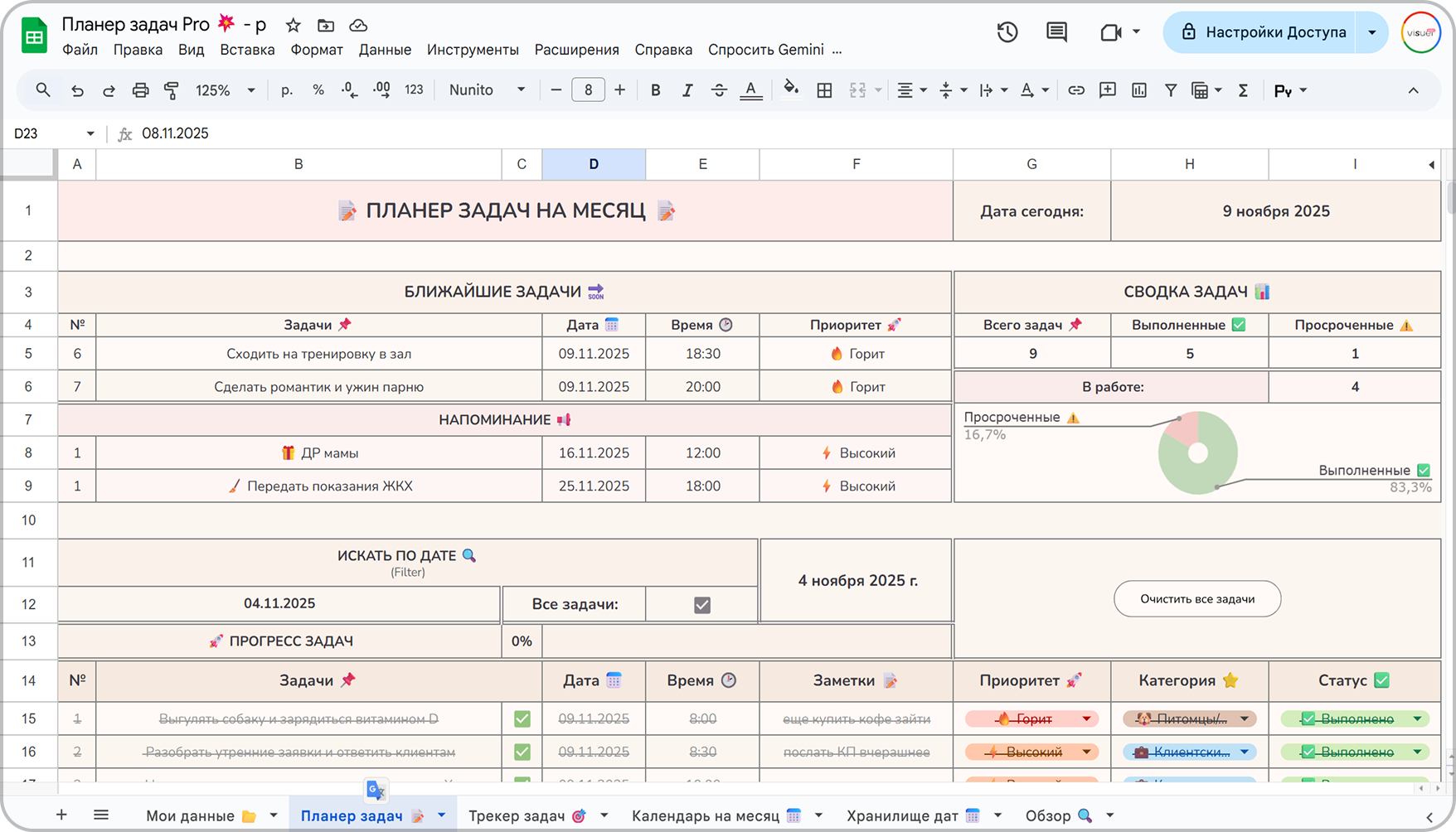Open version history clock icon
This screenshot has height=832, width=1456.
(1007, 32)
